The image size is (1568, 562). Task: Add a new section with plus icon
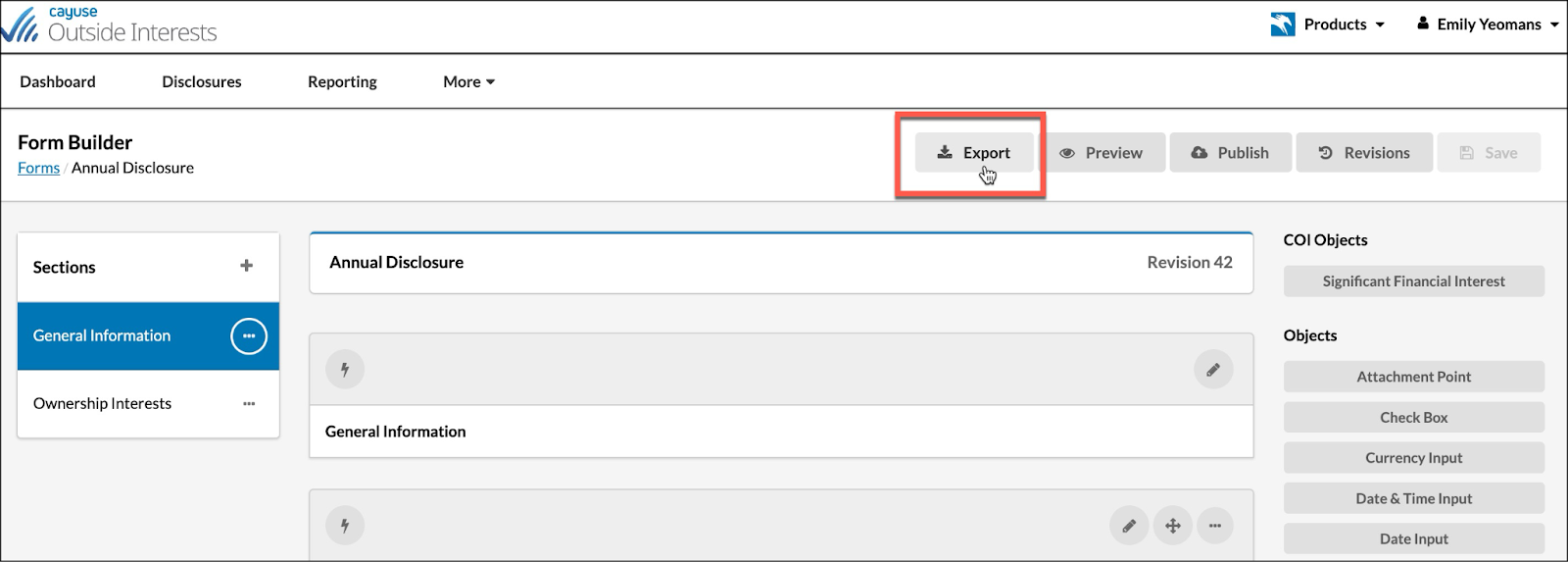246,266
